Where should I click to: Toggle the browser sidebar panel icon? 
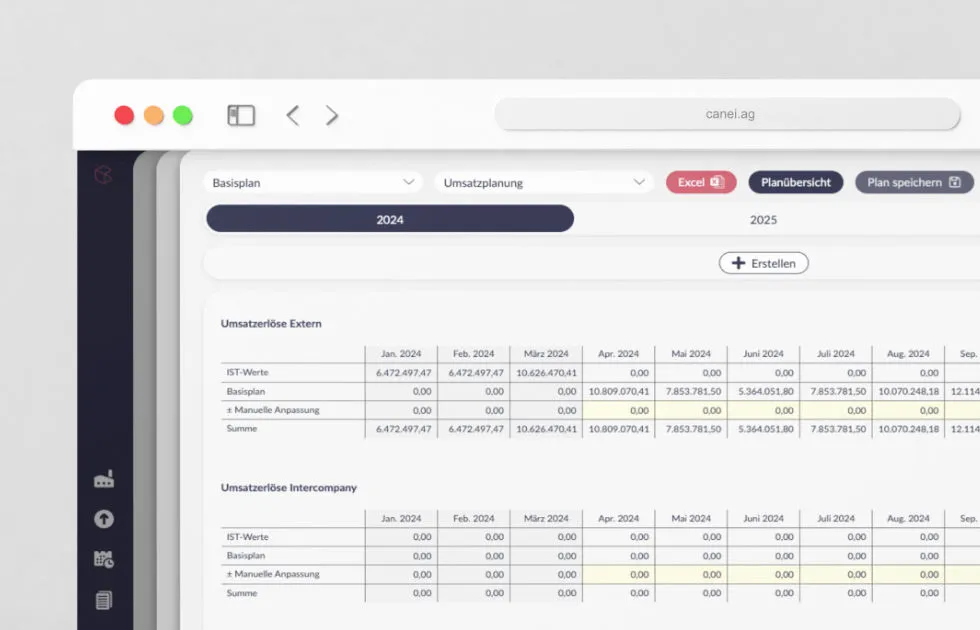pyautogui.click(x=241, y=115)
